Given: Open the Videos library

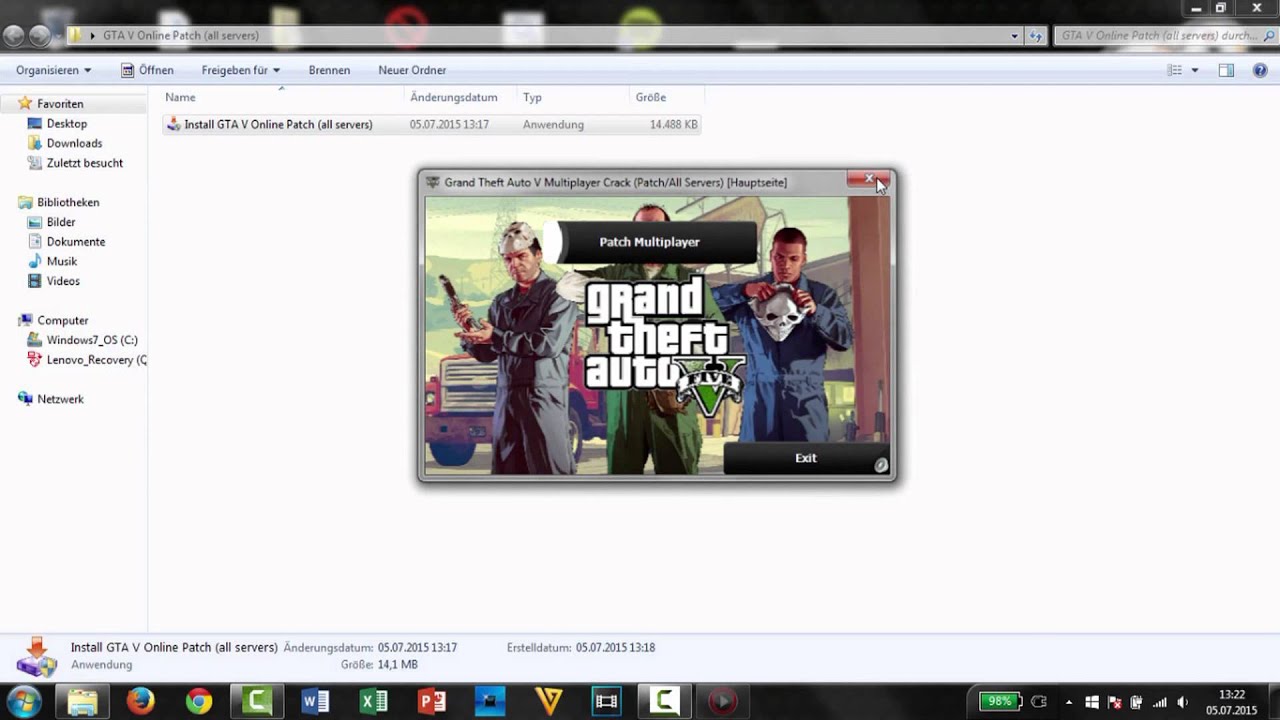Looking at the screenshot, I should 62,281.
